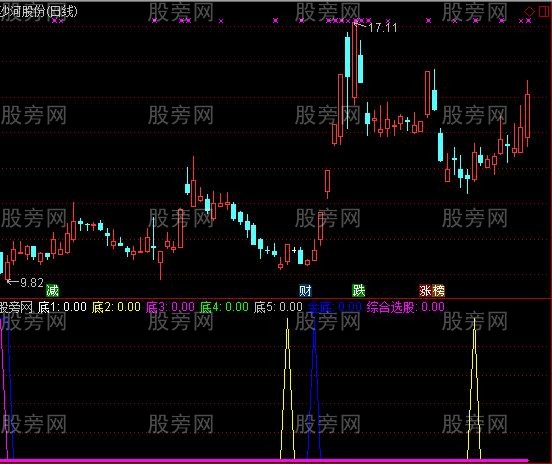Screen dimensions: 552x464
Task: Click the 沙河股份(日线) chart title
Action: (38, 12)
